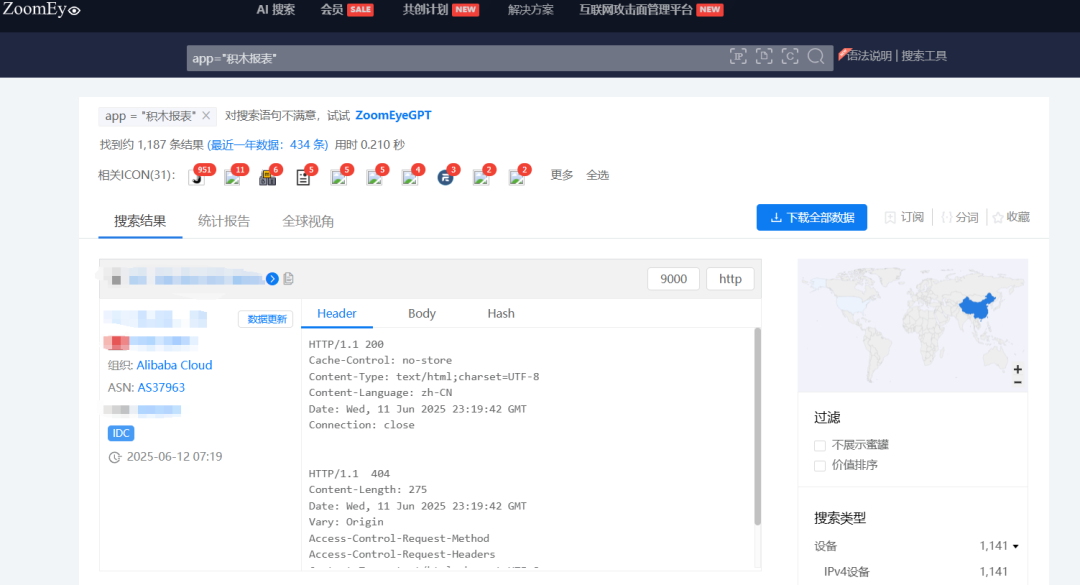Click the IDC tag
This screenshot has width=1080, height=585.
121,433
